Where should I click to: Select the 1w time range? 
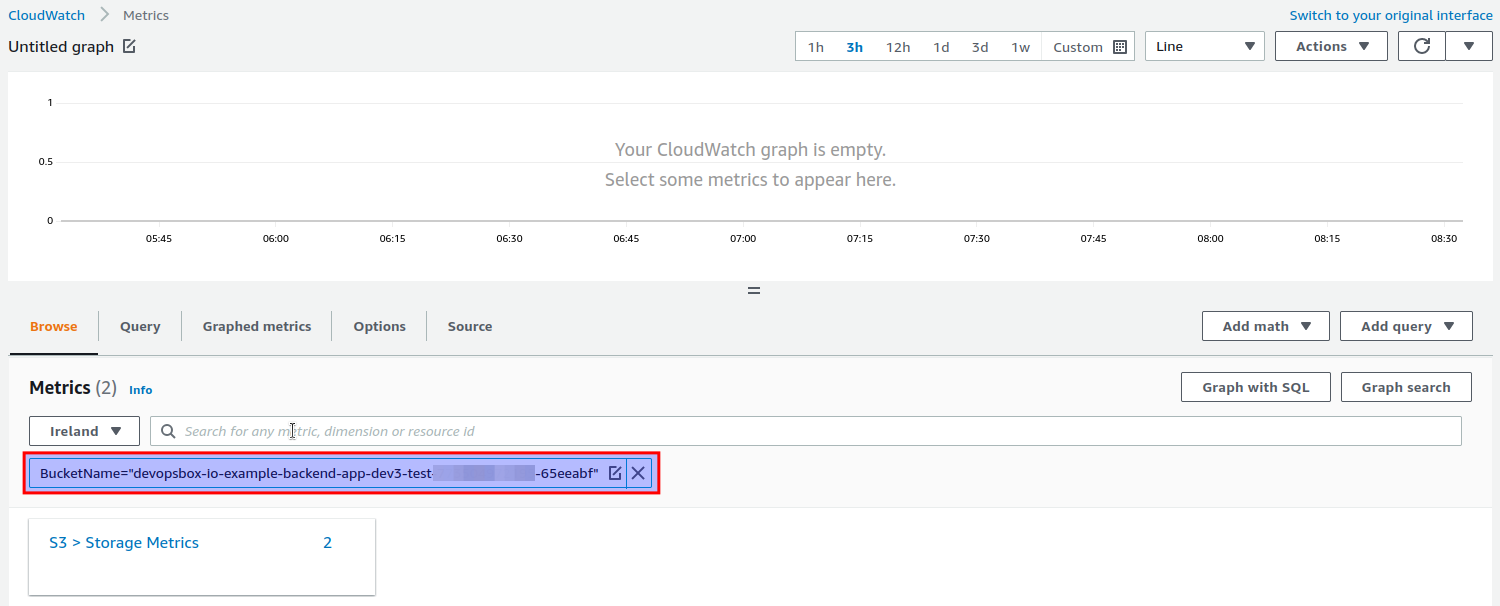[1020, 46]
